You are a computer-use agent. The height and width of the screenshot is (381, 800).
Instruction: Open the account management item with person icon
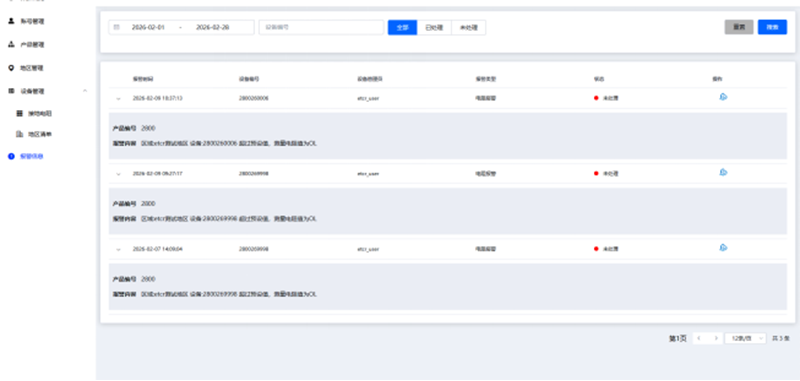[x=26, y=21]
